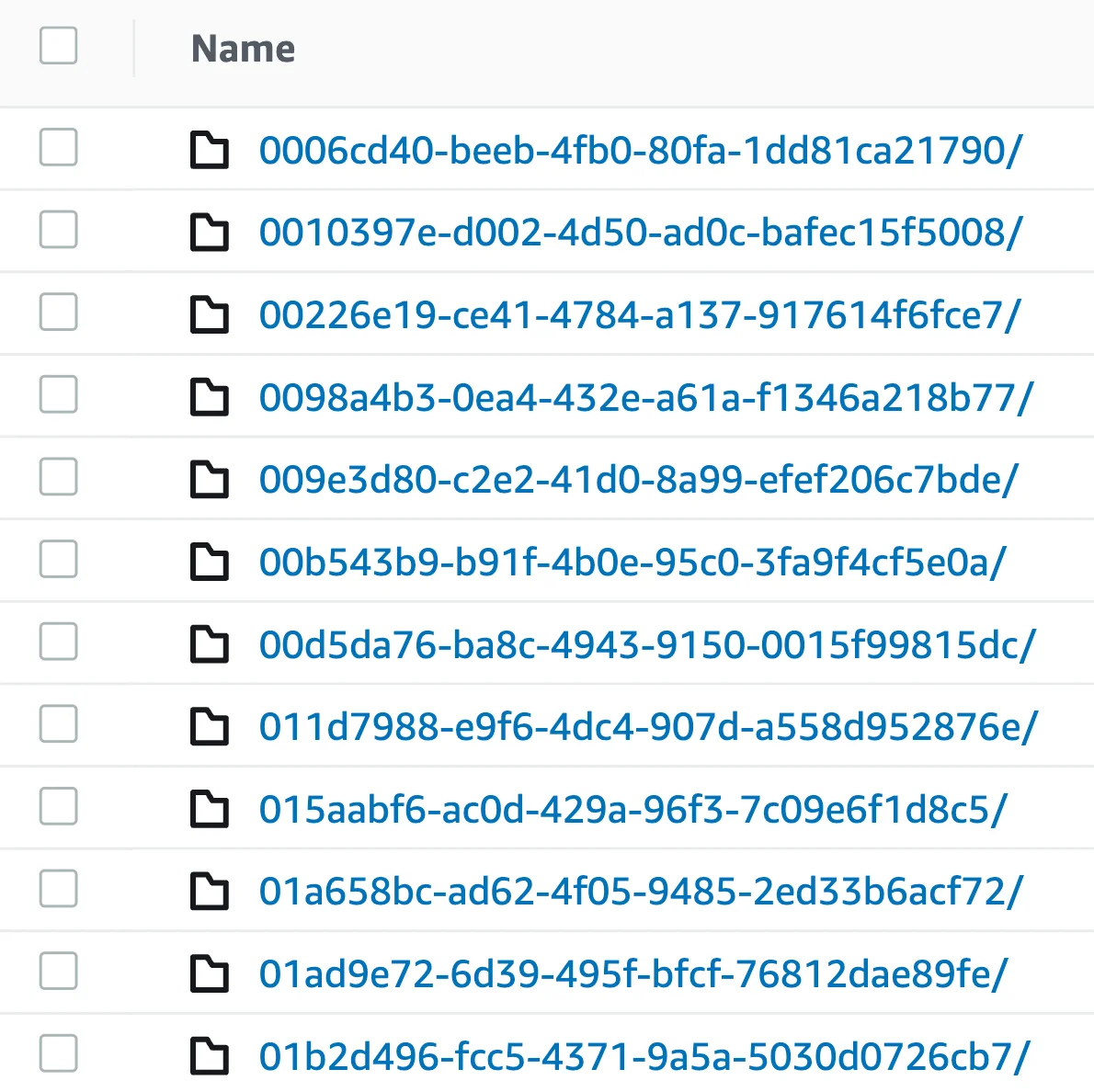Click folder icon beside 011d7988-e9f6-4dc4-907d-a558d952876e/
The image size is (1094, 1092).
point(209,726)
